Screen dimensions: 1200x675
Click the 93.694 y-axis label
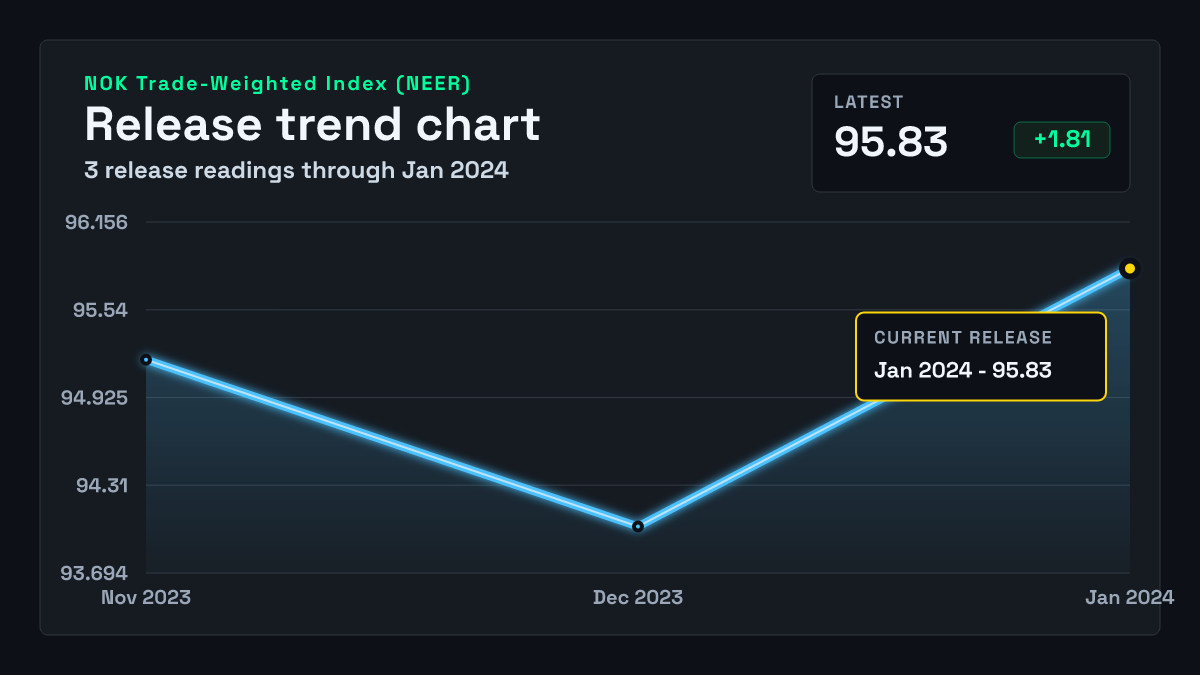(95, 574)
